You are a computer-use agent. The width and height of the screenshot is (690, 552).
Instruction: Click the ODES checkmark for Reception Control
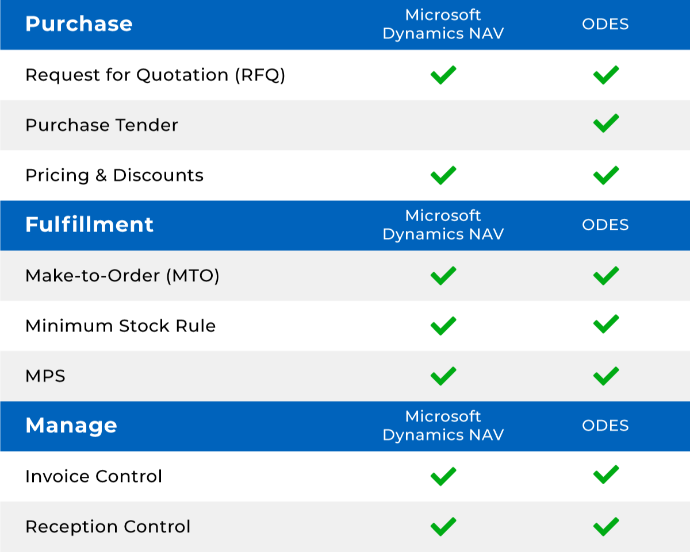tap(606, 526)
